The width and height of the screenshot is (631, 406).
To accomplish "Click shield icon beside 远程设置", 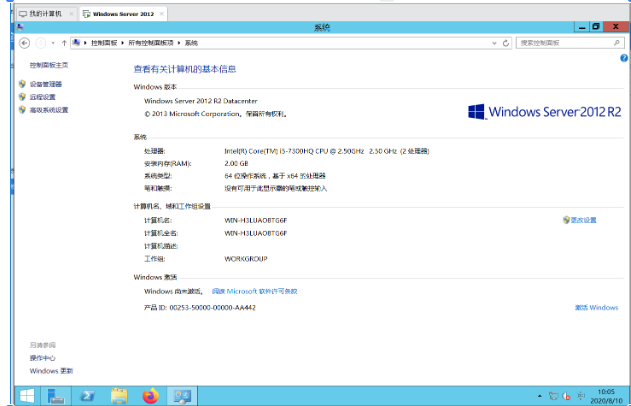I will [22, 97].
